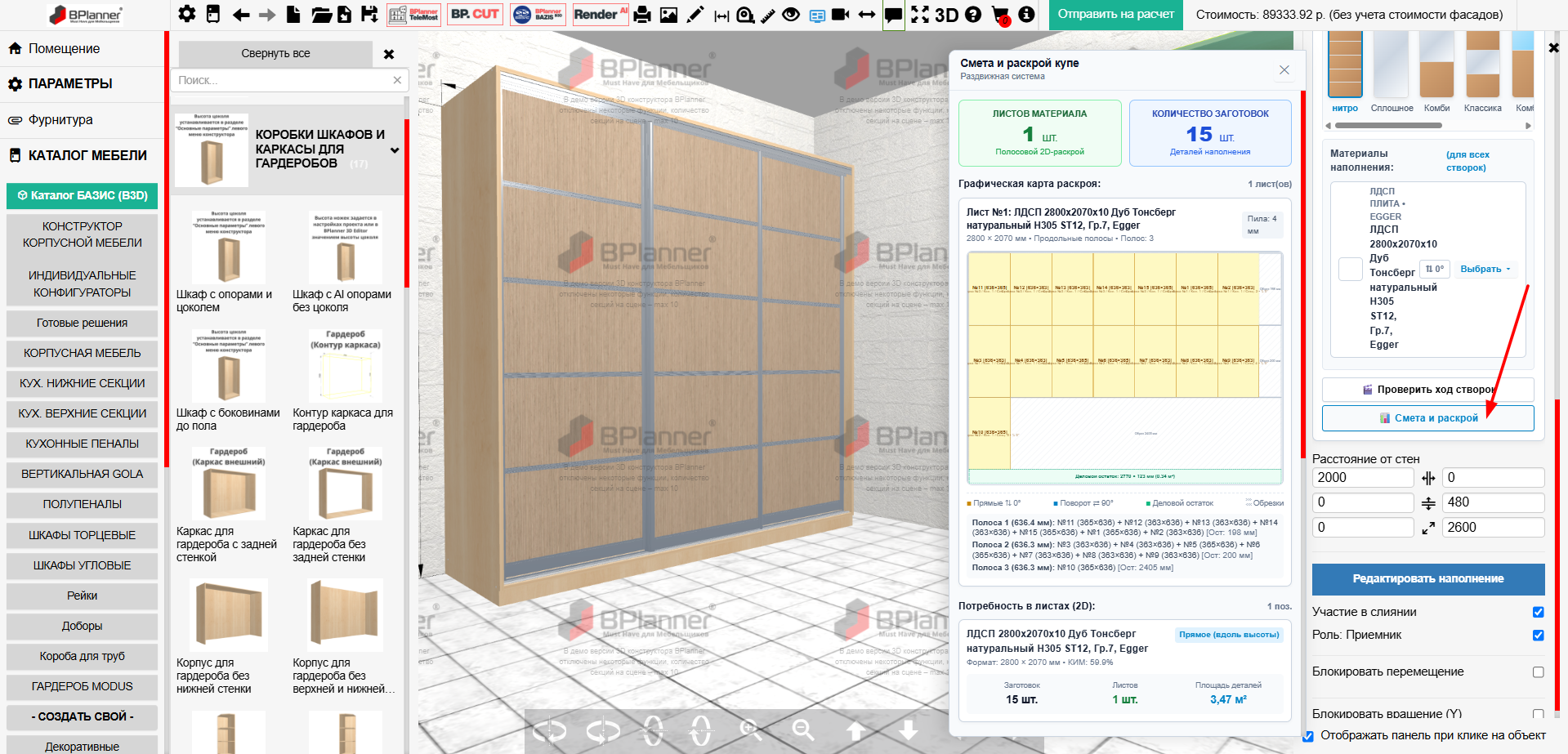Toggle fullscreen with the expand arrows icon
The image size is (1568, 754).
(x=920, y=15)
